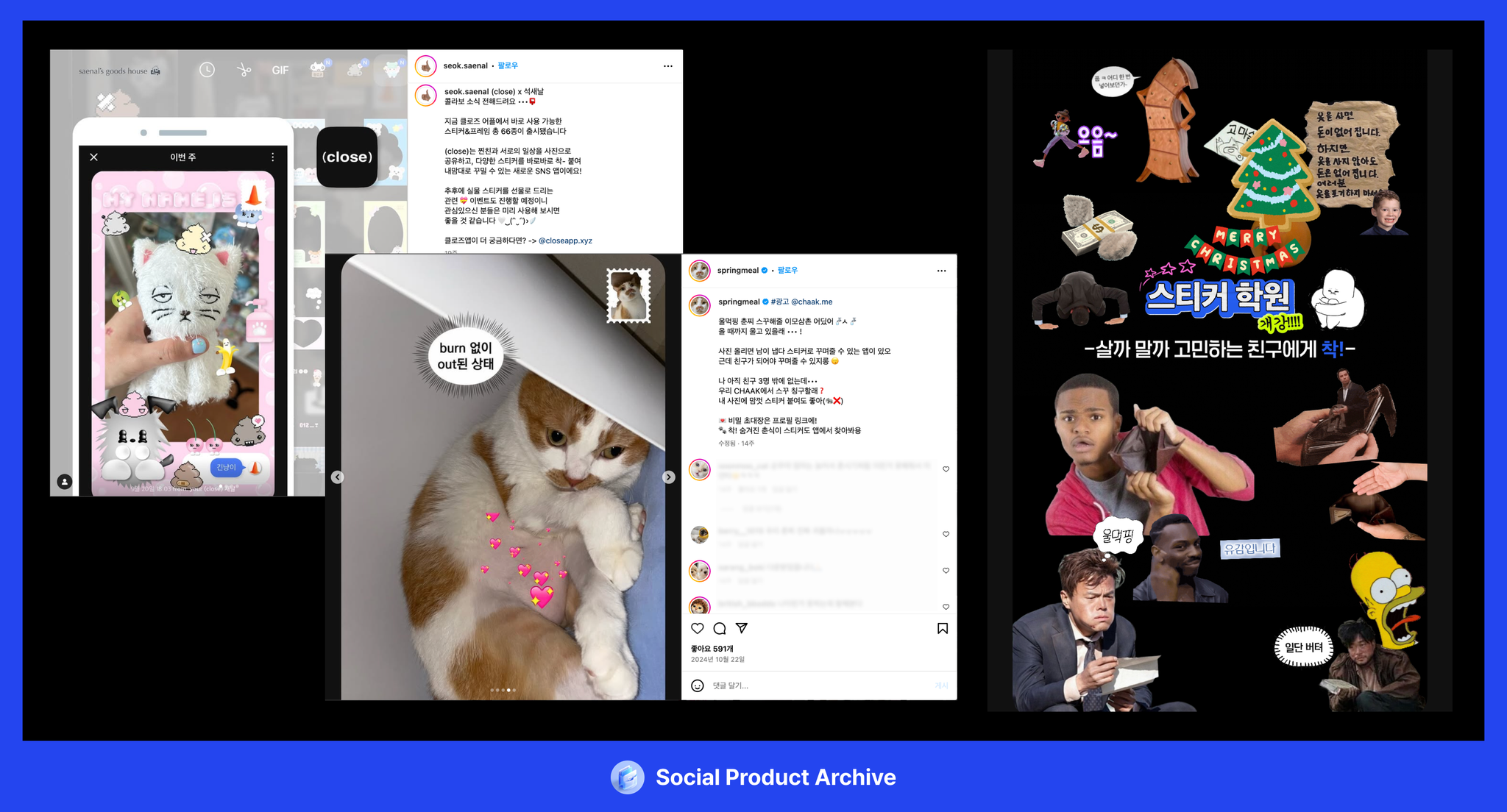Click the cat stamp sticker on photo

[x=628, y=295]
